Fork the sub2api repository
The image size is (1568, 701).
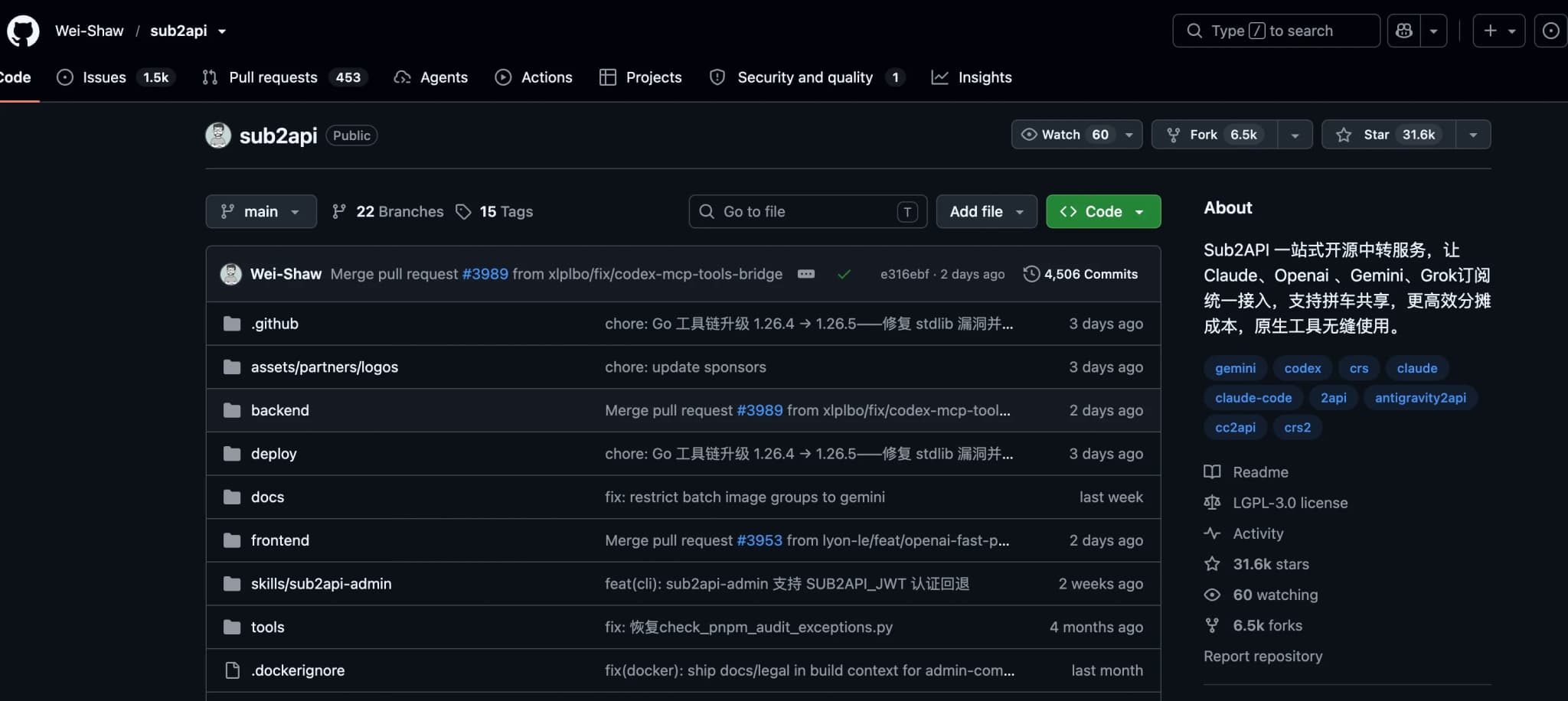(1214, 135)
